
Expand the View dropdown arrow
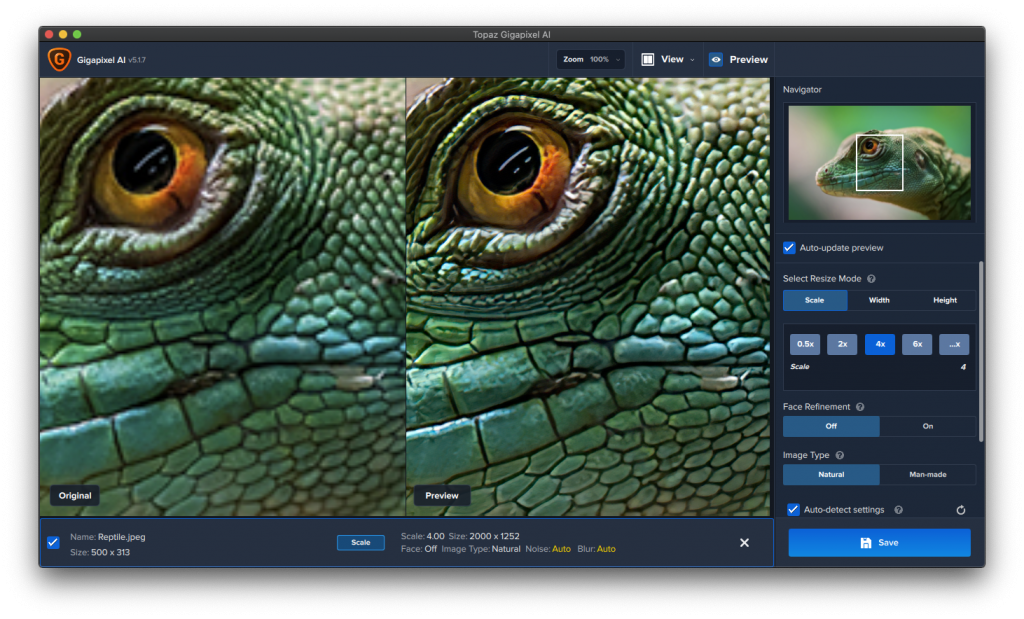[692, 60]
